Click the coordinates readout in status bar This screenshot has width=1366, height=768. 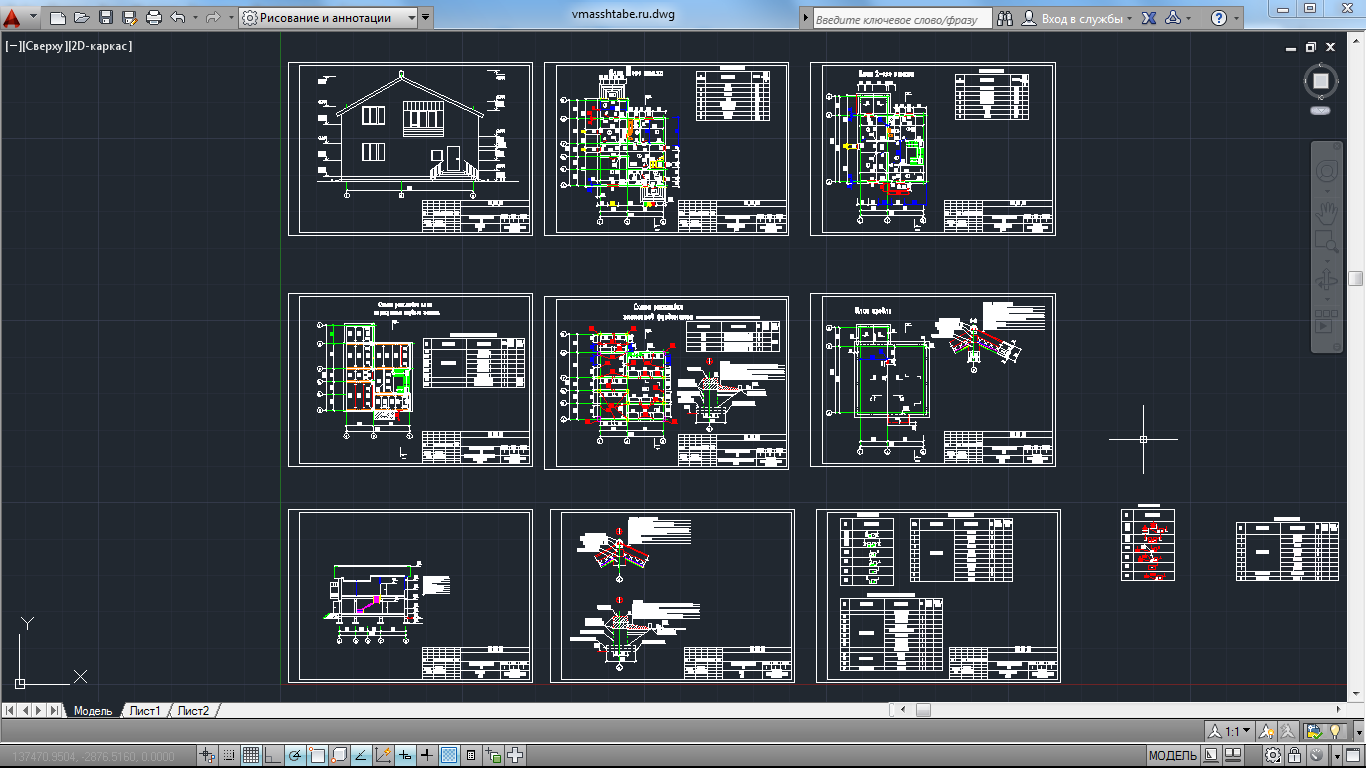pos(92,757)
